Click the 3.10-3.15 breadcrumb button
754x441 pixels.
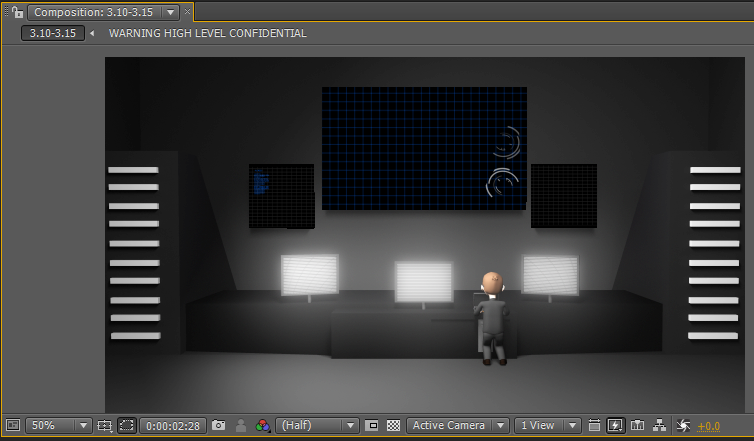[x=53, y=33]
